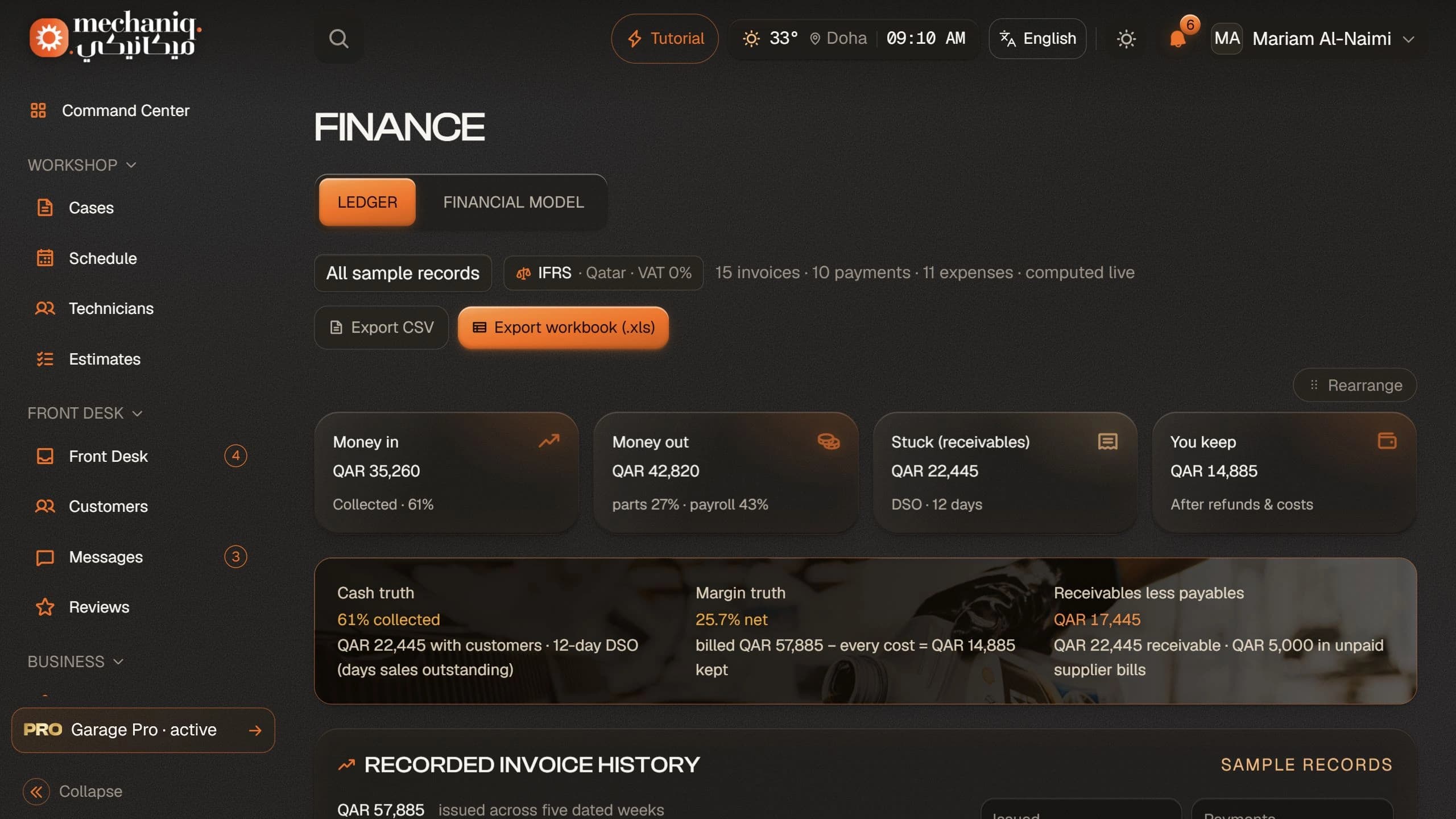Click the Money in trend arrow icon

[549, 441]
